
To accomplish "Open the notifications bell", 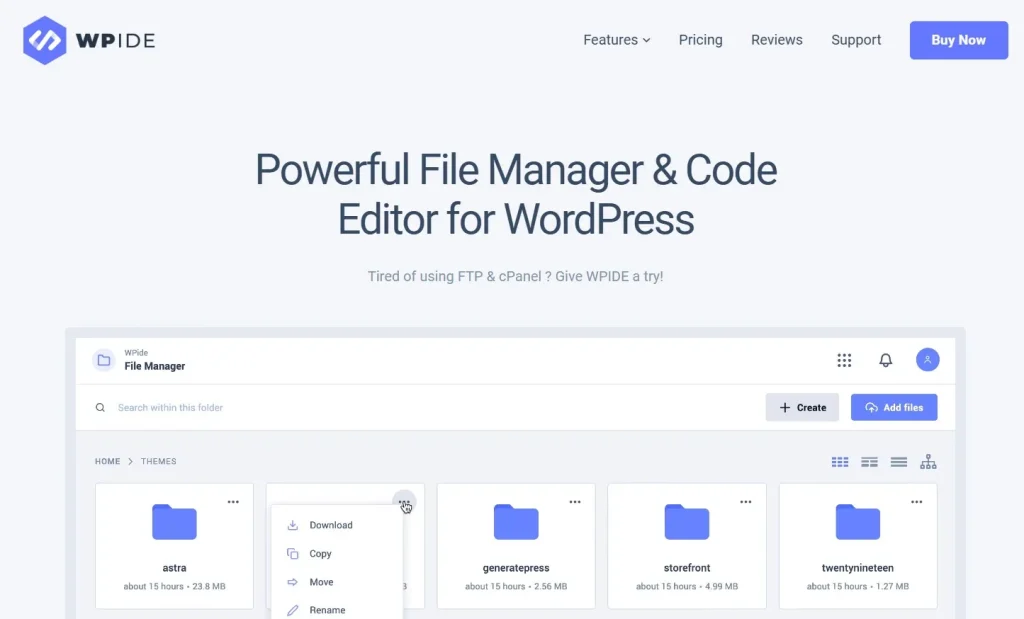I will pyautogui.click(x=886, y=360).
